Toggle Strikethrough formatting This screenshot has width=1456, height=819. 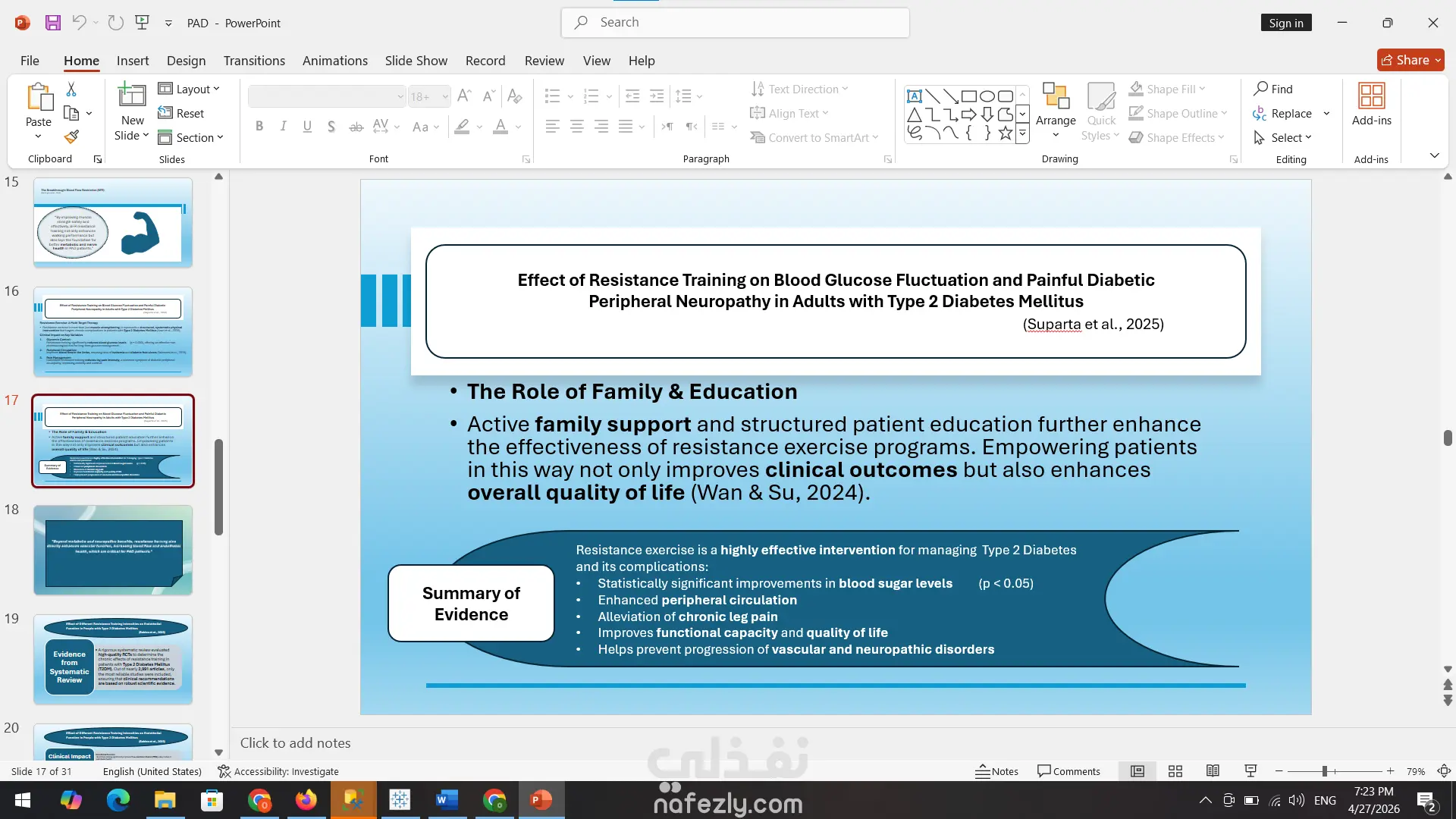click(356, 127)
